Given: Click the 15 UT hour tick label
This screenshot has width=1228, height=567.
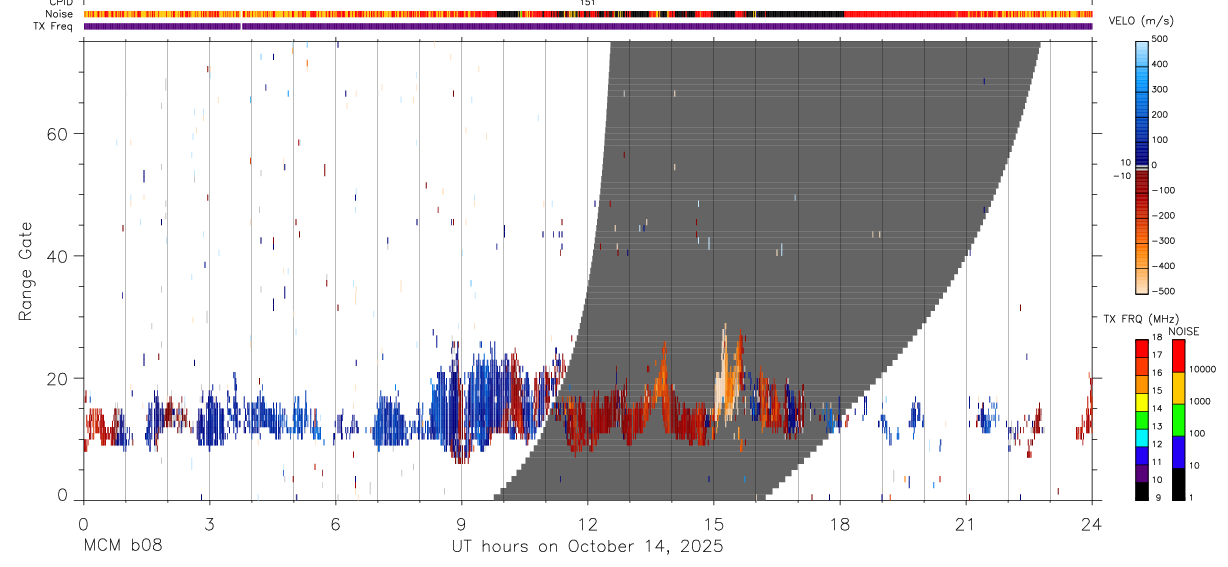Looking at the screenshot, I should [713, 524].
